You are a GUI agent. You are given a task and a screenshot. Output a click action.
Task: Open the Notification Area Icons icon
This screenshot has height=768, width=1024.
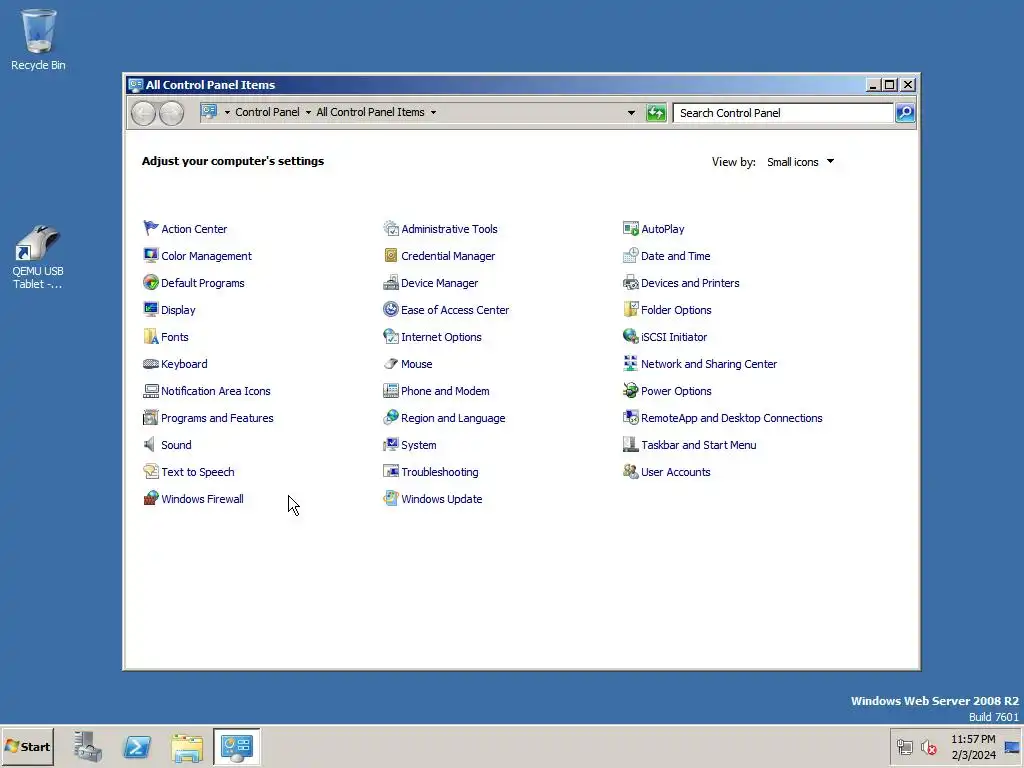point(151,391)
